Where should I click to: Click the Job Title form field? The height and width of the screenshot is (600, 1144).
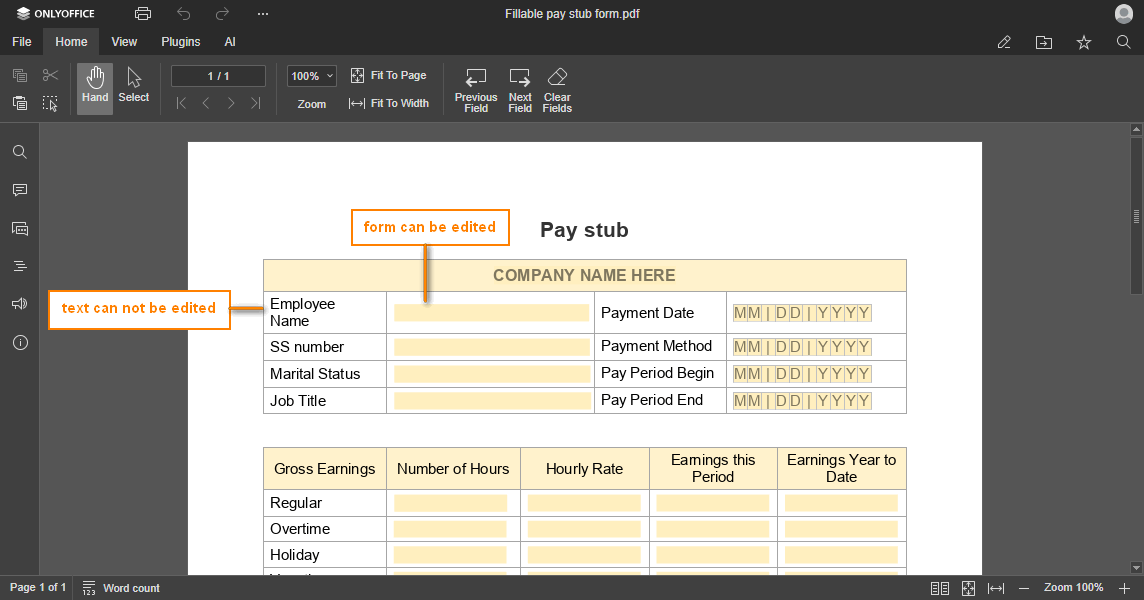pos(491,401)
